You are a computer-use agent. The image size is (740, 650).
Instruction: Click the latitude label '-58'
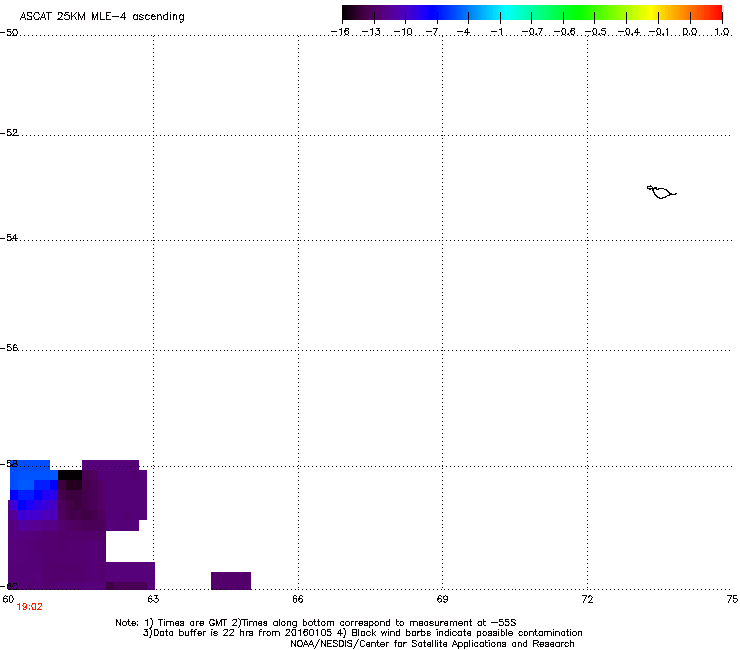click(9, 464)
